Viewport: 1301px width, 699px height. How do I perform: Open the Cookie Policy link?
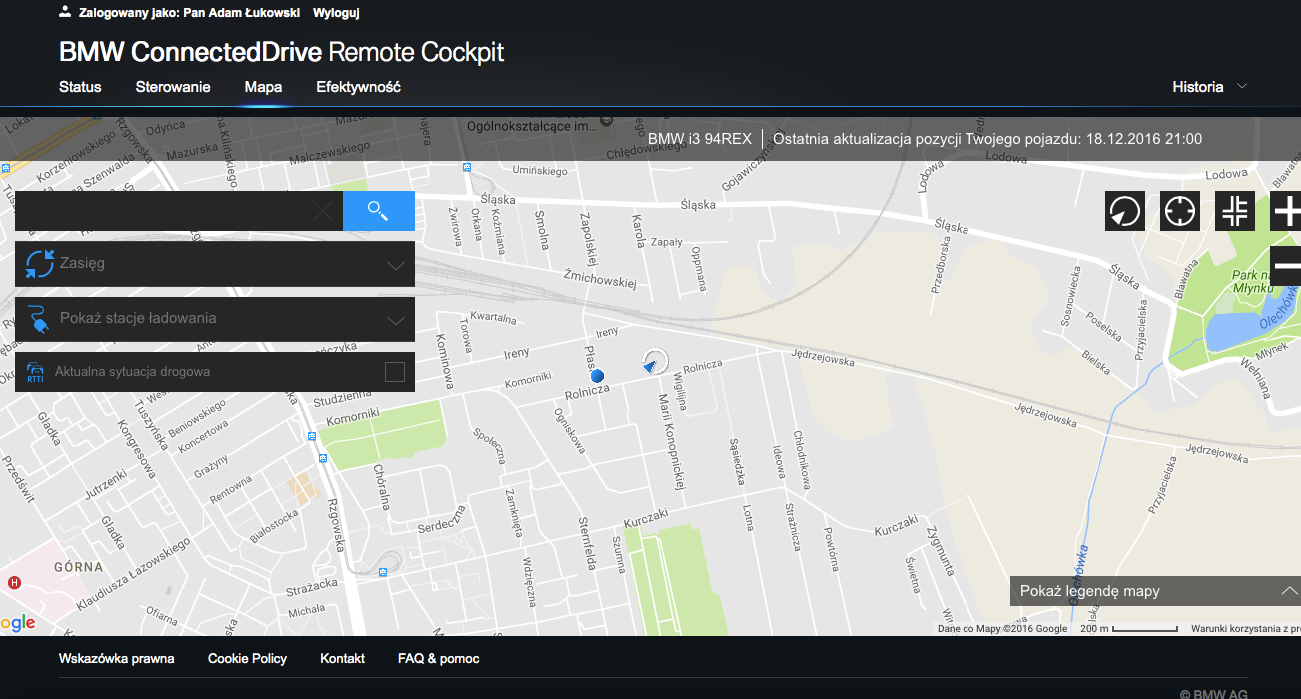click(247, 659)
